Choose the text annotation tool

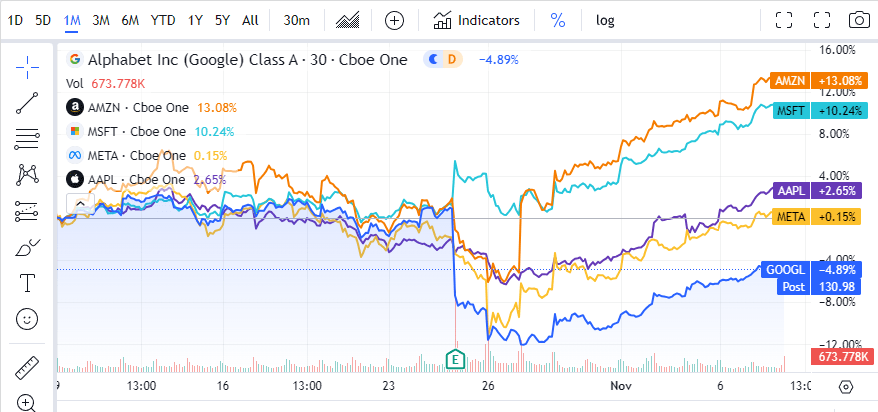[x=27, y=283]
